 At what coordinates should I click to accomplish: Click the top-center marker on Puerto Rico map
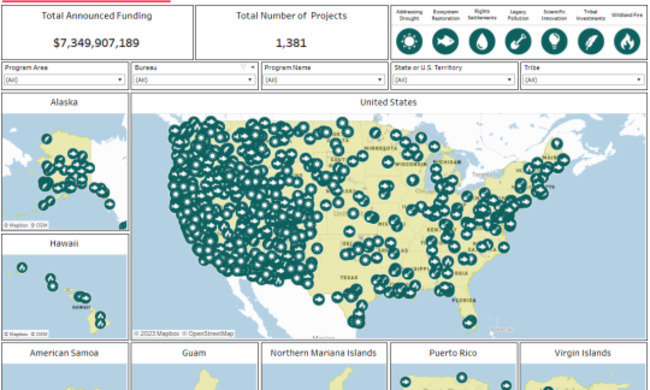461,378
